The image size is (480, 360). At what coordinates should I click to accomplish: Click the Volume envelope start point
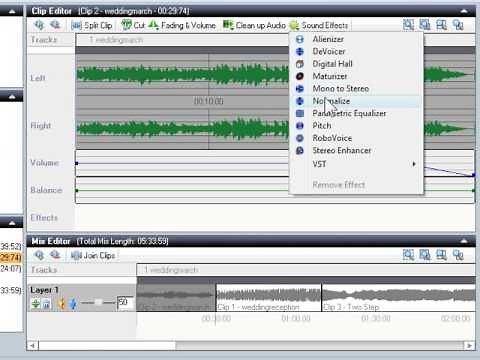(x=77, y=163)
